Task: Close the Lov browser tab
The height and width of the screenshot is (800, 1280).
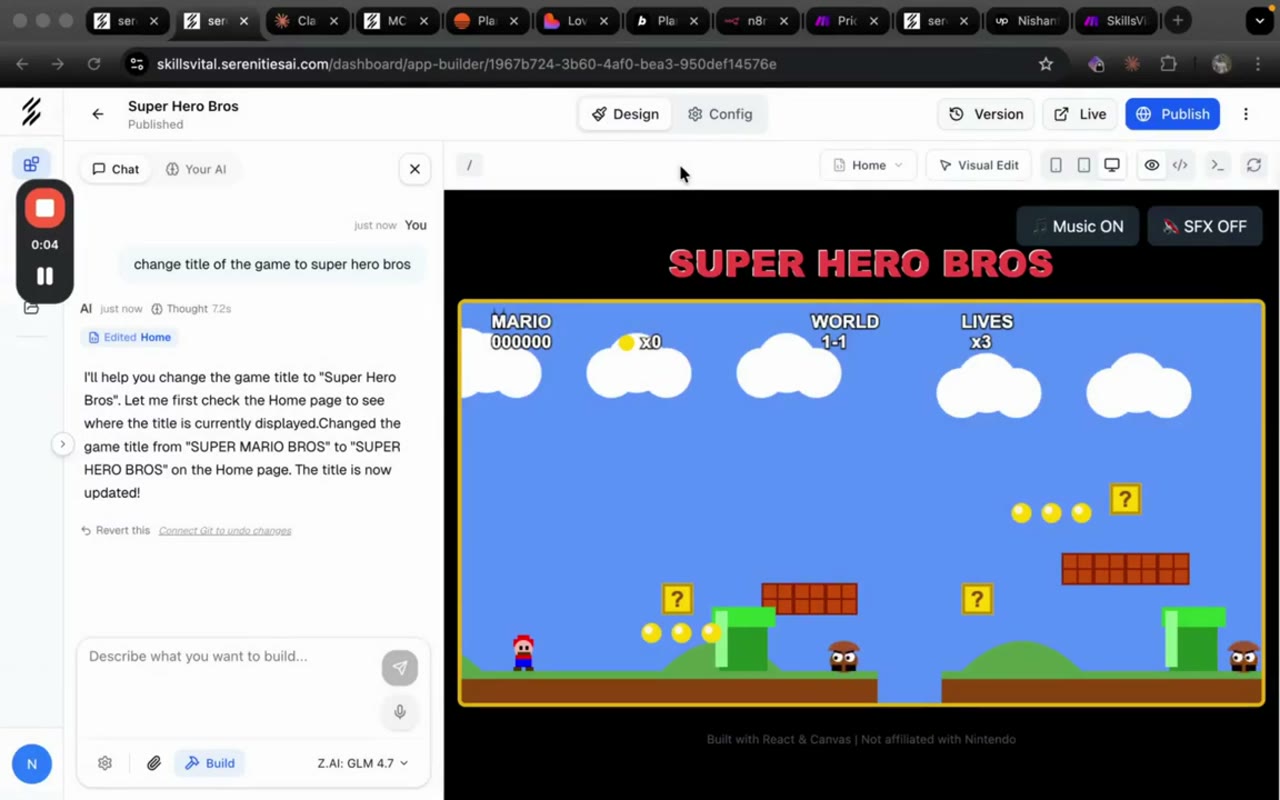Action: (603, 20)
